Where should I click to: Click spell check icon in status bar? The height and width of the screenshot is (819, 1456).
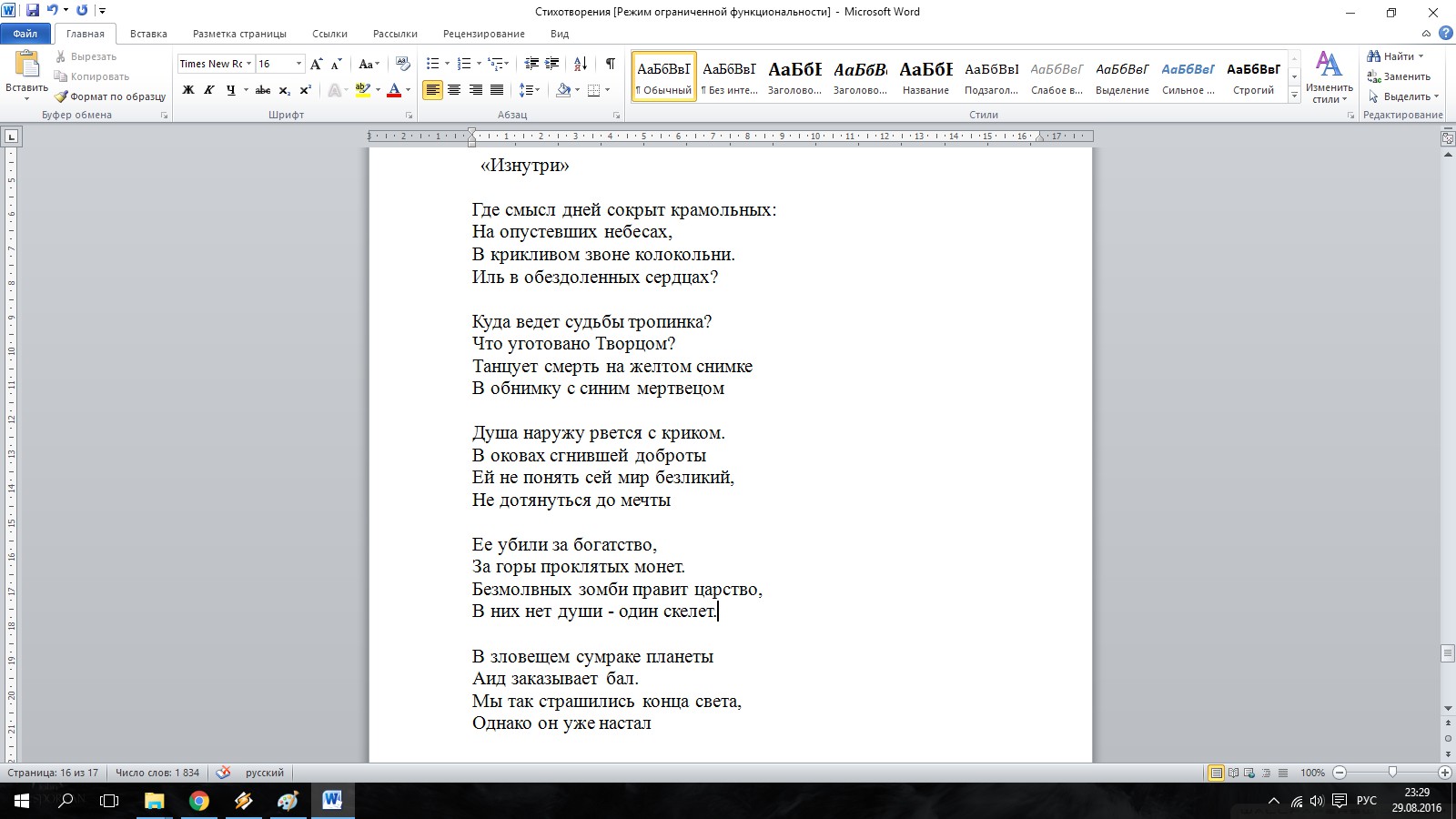pos(223,773)
